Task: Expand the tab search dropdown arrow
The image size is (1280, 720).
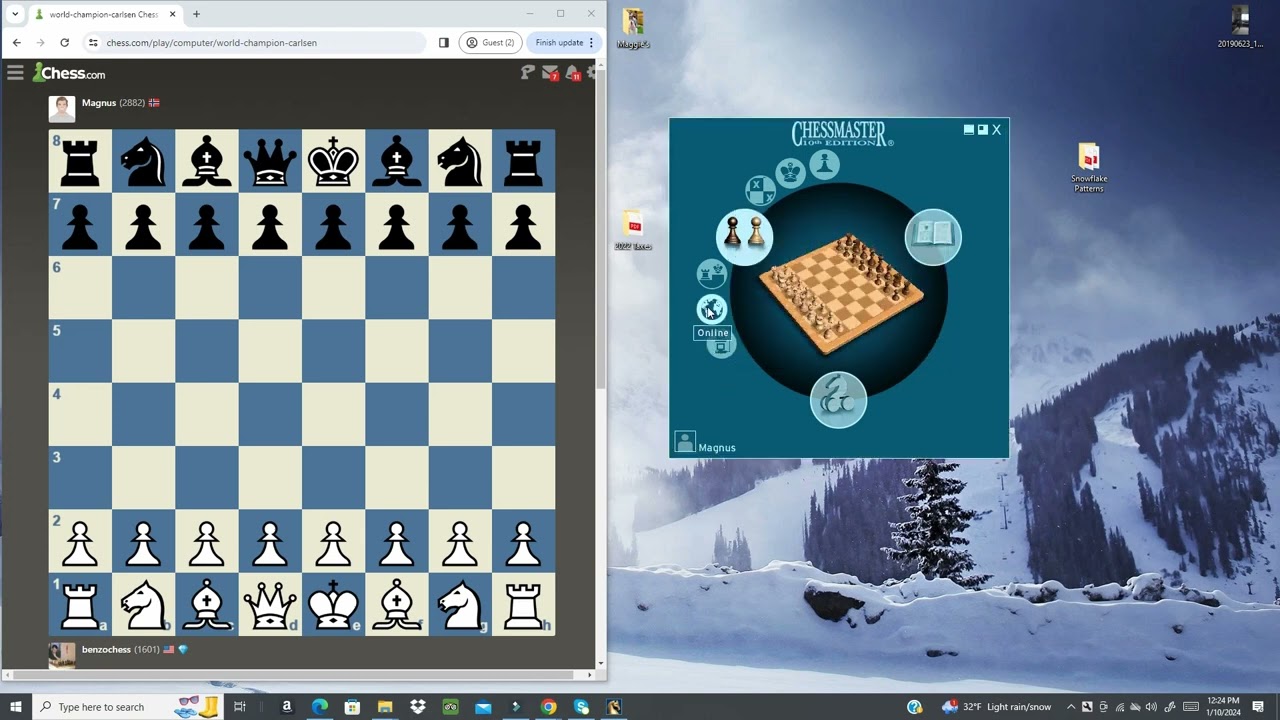Action: tap(14, 14)
